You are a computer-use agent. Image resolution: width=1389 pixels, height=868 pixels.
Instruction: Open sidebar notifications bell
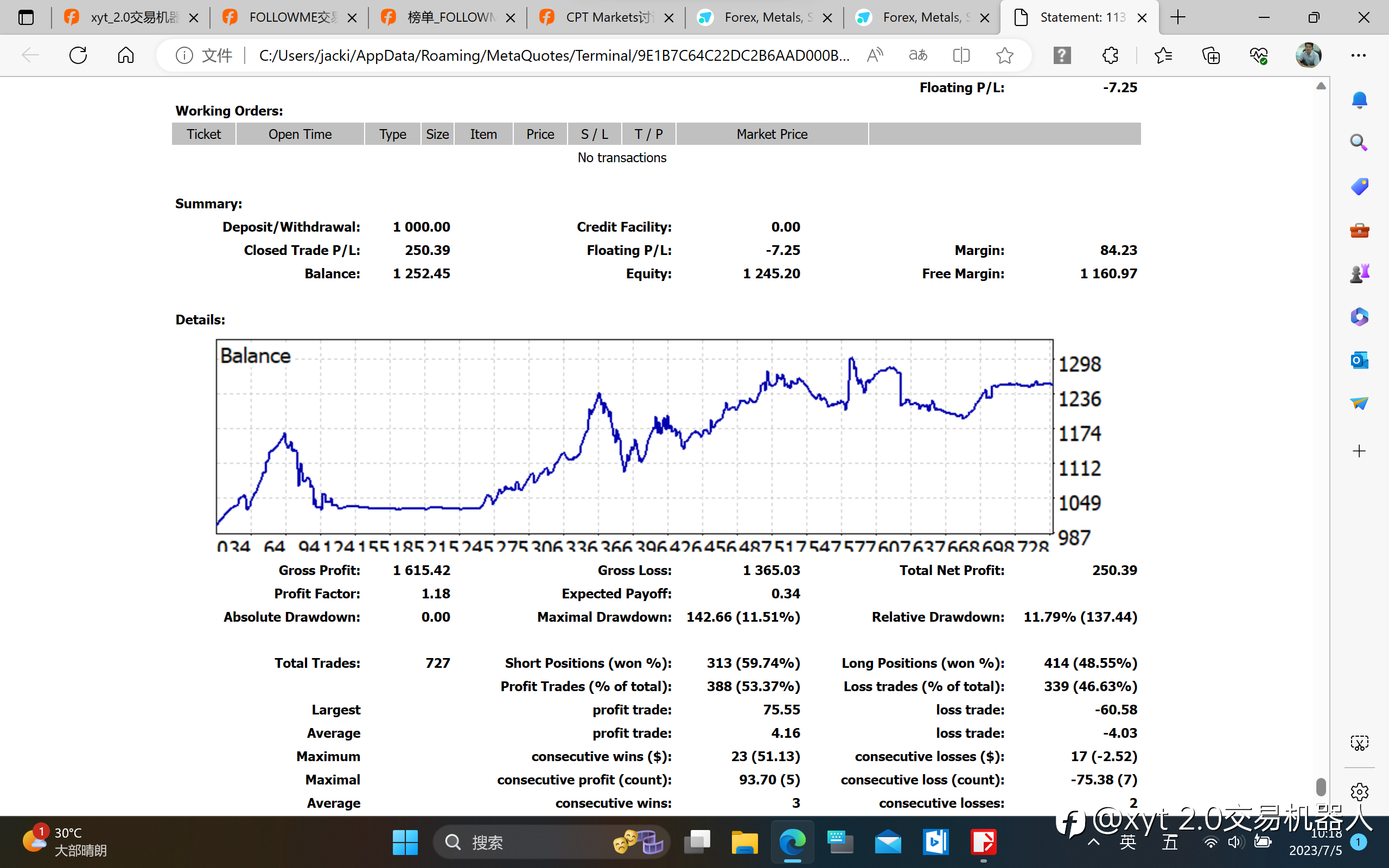pos(1359,100)
